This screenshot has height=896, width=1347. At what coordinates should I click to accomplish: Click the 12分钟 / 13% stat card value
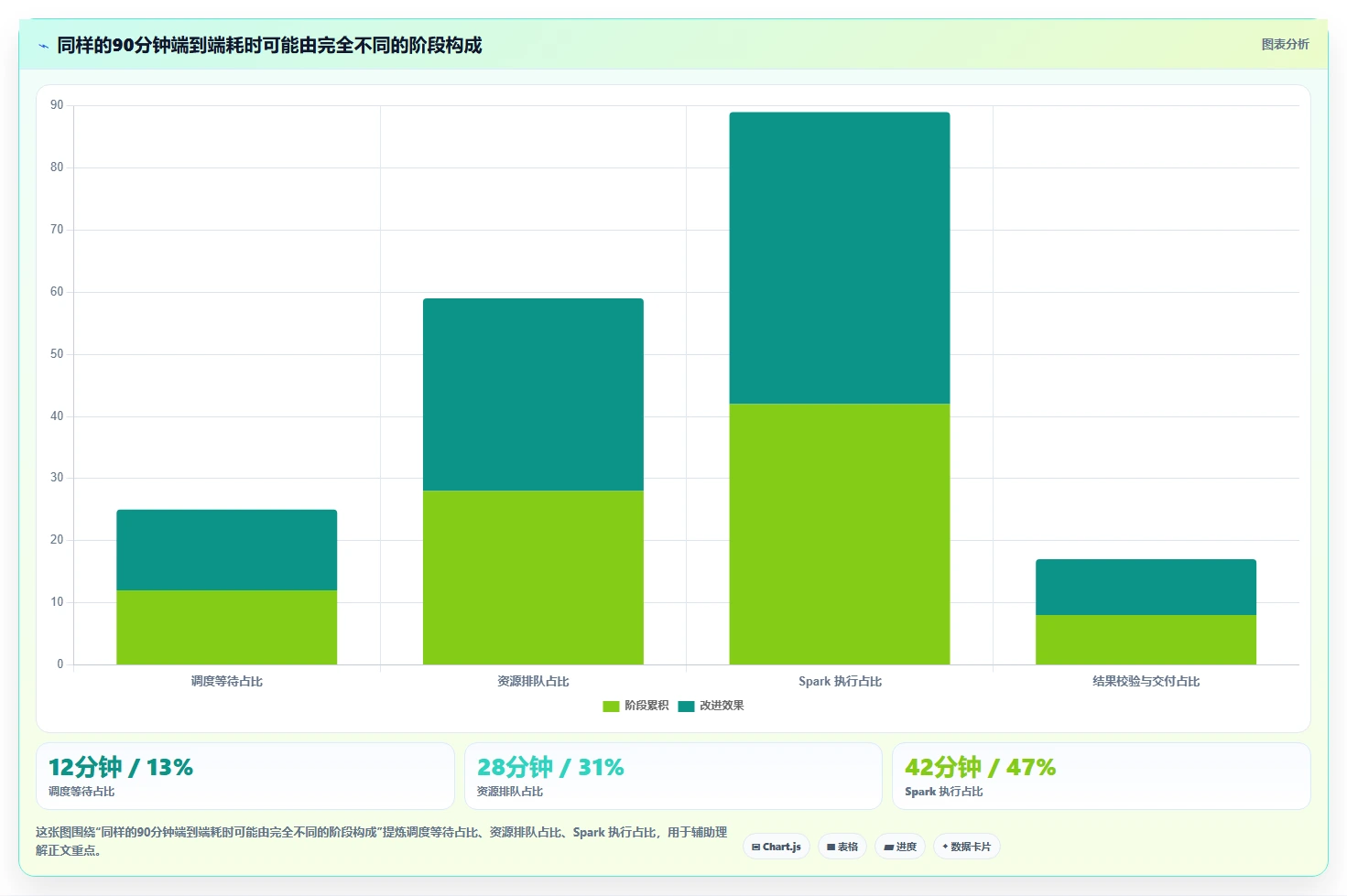[121, 767]
